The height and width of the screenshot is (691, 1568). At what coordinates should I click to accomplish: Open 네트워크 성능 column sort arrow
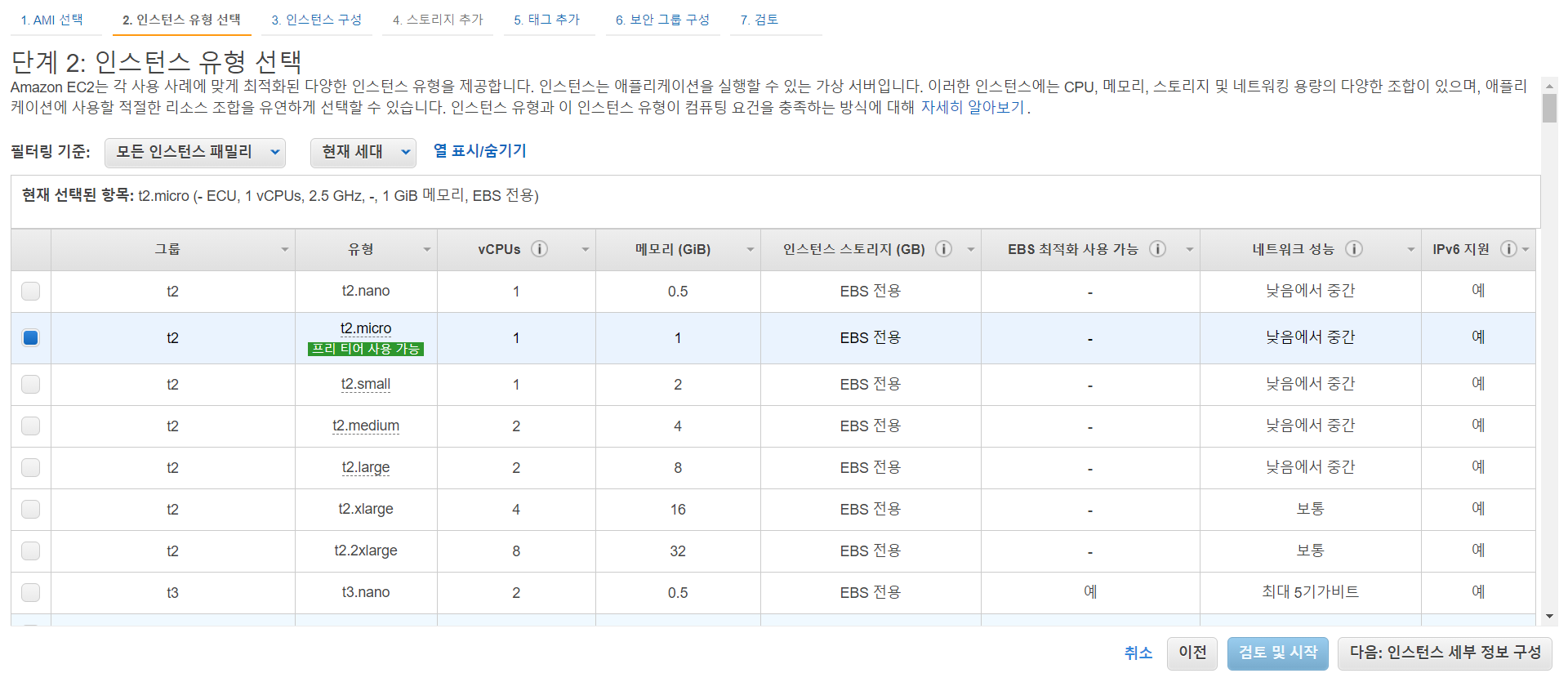point(1410,250)
